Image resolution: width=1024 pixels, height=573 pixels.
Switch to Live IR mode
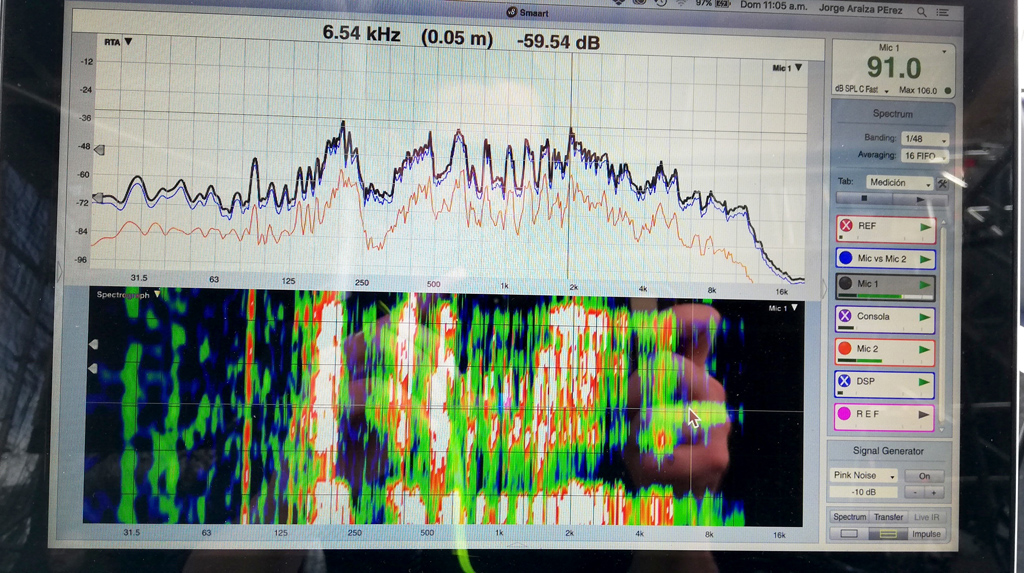(926, 517)
